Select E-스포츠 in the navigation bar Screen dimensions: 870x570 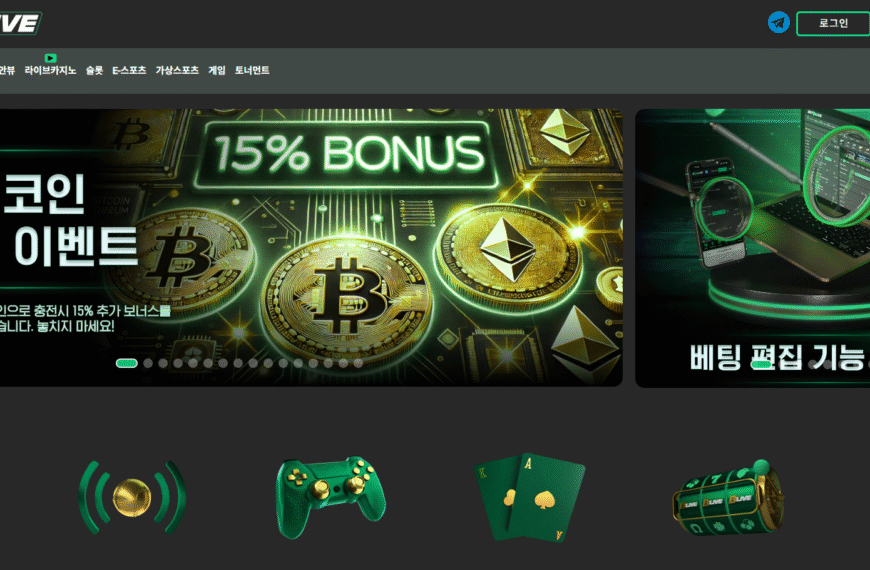tap(129, 70)
